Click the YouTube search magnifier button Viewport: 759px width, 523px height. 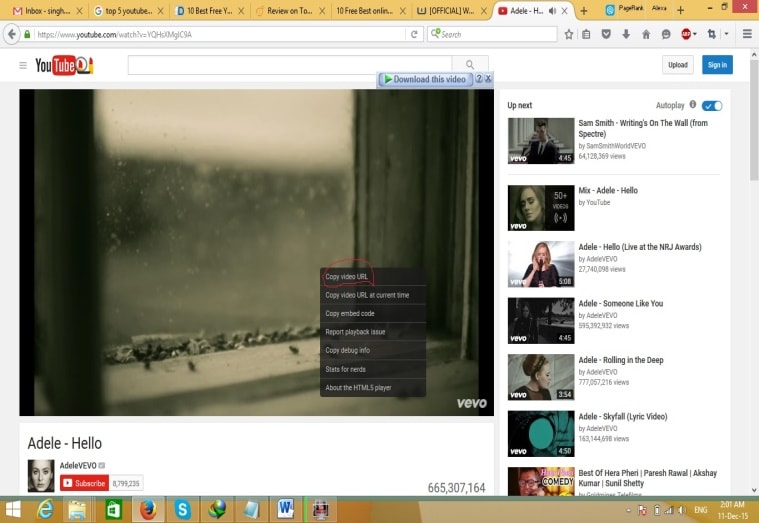pos(470,65)
